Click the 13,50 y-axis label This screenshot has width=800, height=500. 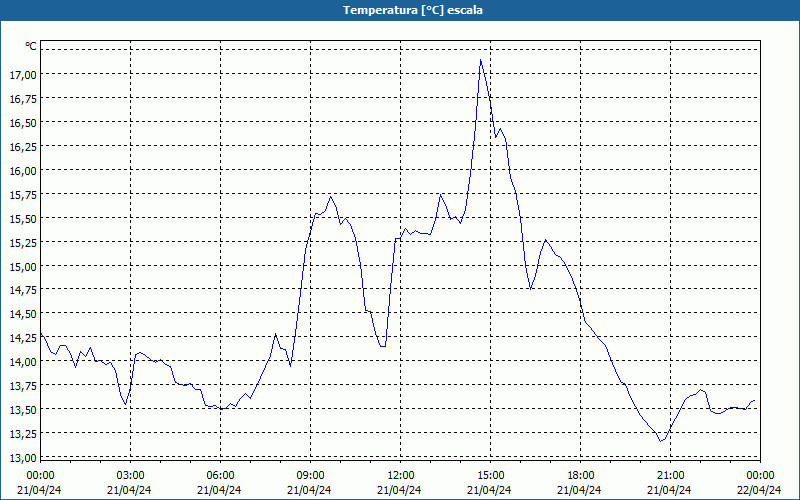(23, 410)
